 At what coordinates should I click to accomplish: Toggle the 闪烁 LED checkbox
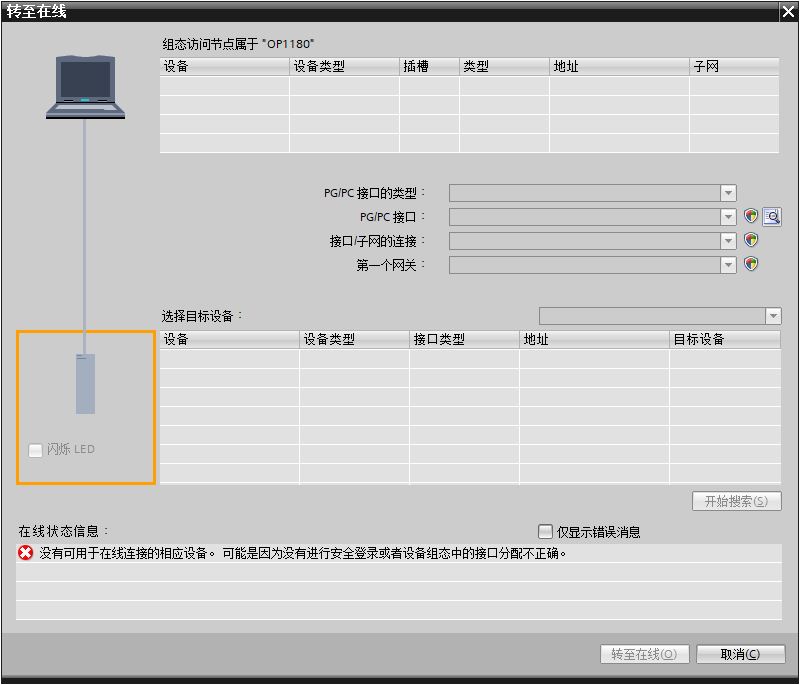pyautogui.click(x=35, y=450)
